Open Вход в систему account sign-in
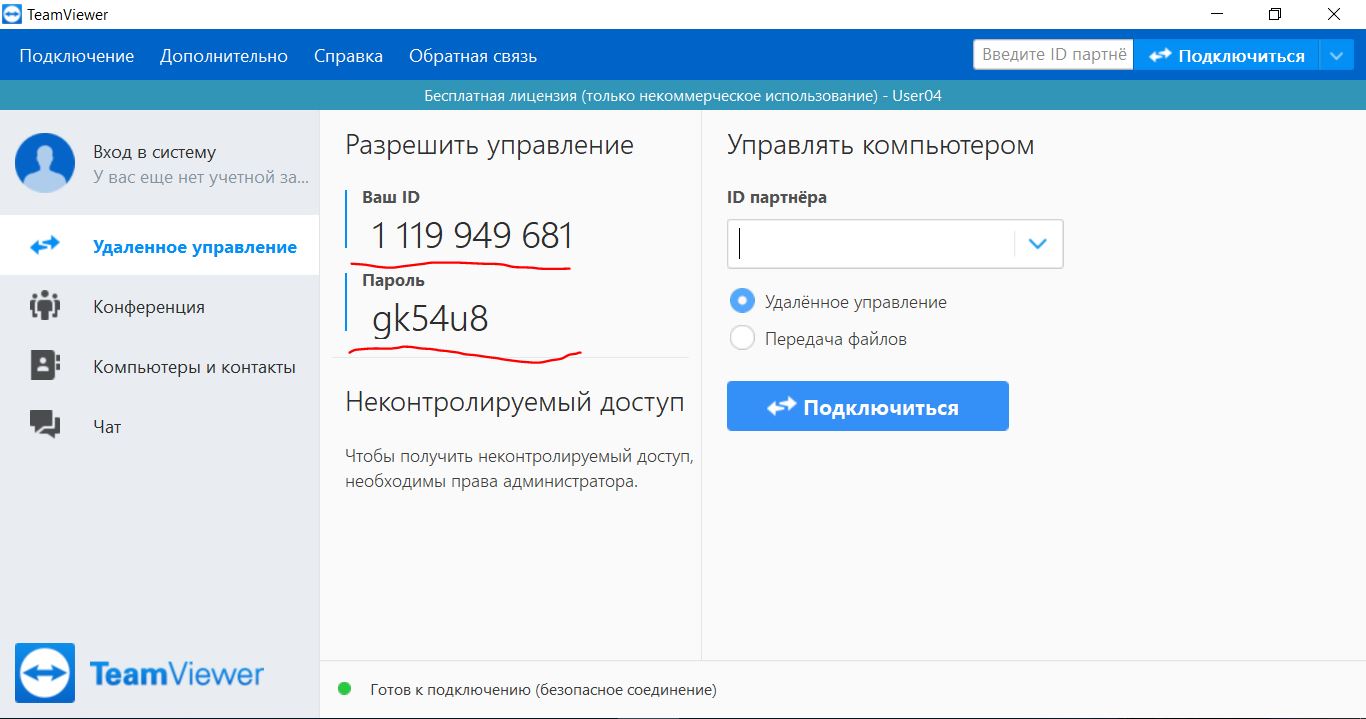Viewport: 1366px width, 719px height. pyautogui.click(x=154, y=152)
